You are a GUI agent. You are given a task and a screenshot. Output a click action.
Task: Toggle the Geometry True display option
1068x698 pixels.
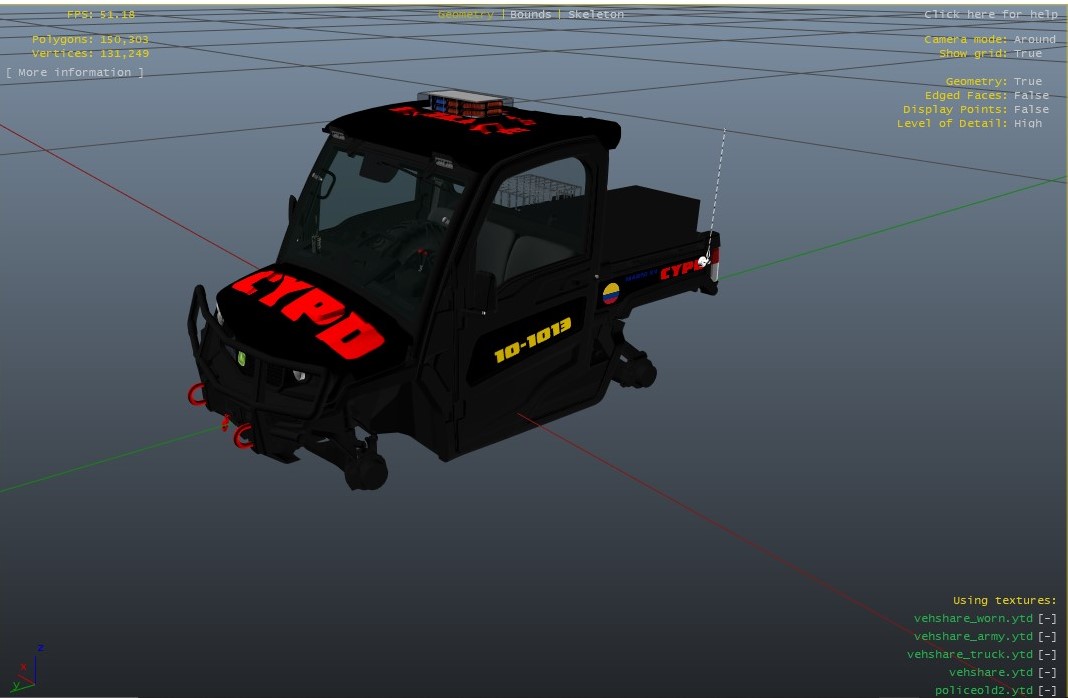pos(1027,82)
